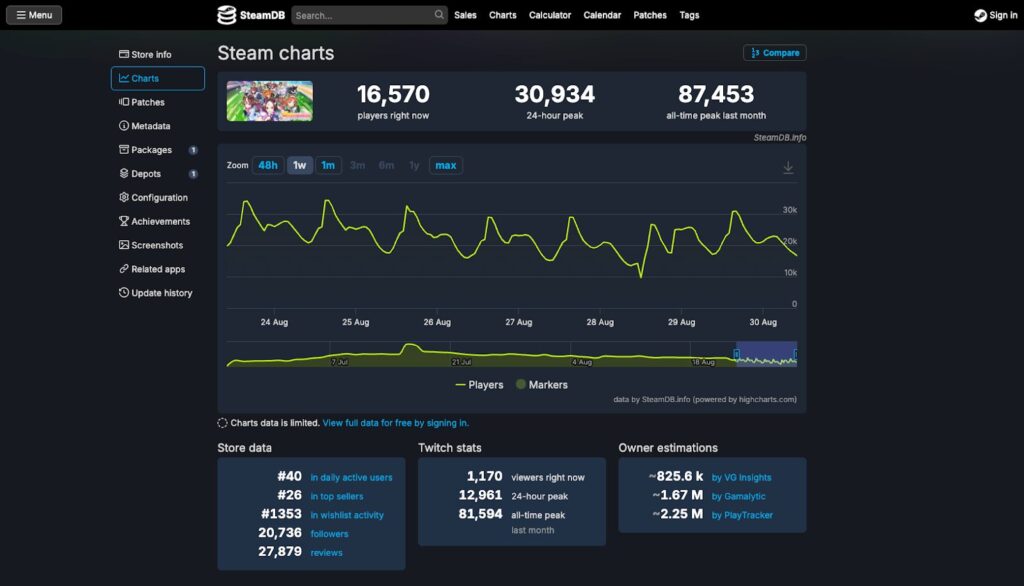
Task: Click the chart navigator range selector
Action: (766, 355)
